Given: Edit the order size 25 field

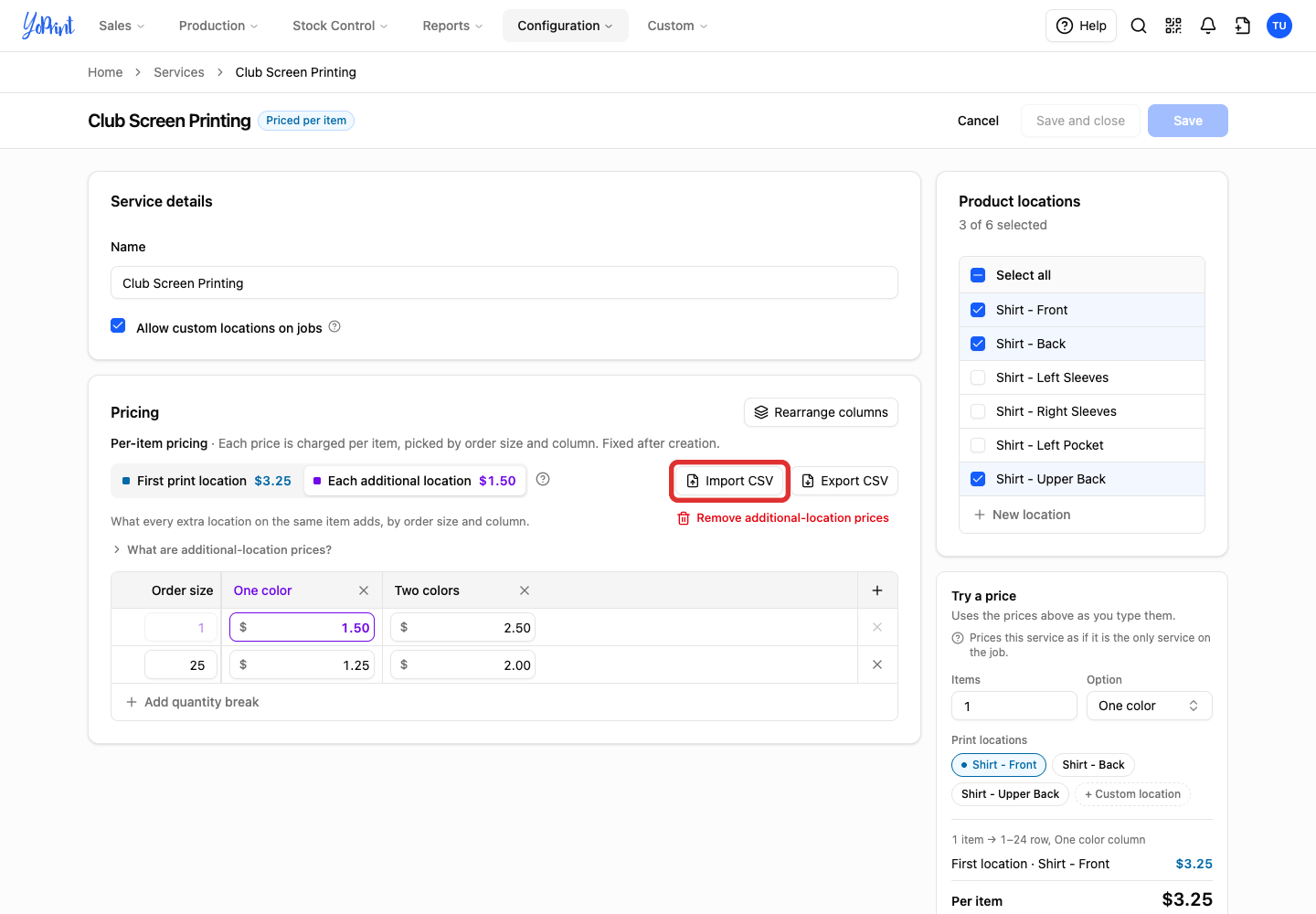Looking at the screenshot, I should [x=181, y=664].
